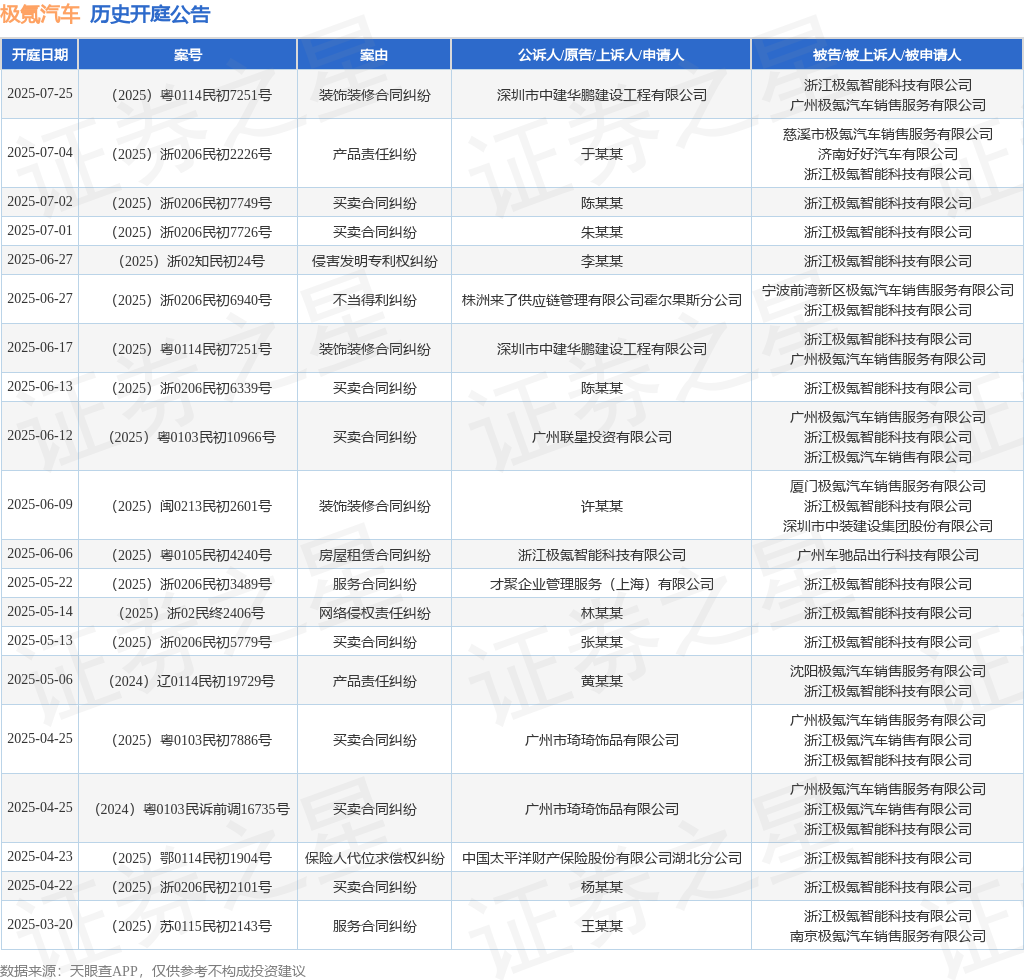Viewport: 1024px width, 980px height.
Task: Click defendant 宁波前湾新区极氪汽车销售服务有限公司
Action: (x=888, y=290)
